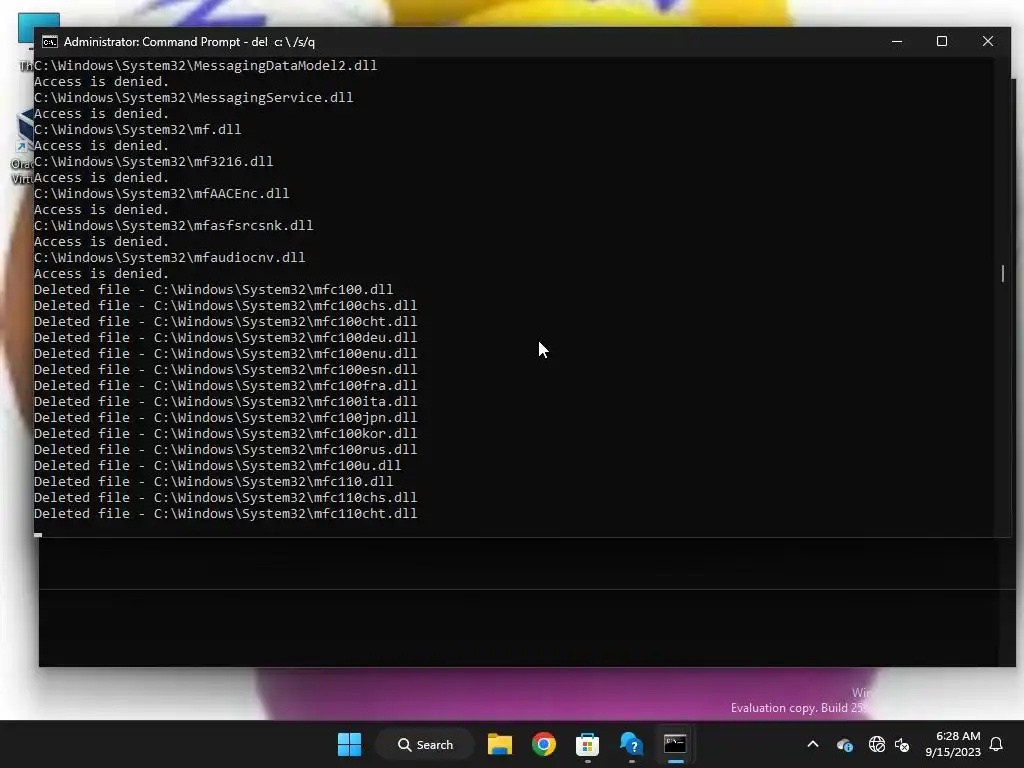Minimize the Command Prompt window
This screenshot has height=768, width=1024.
click(897, 41)
